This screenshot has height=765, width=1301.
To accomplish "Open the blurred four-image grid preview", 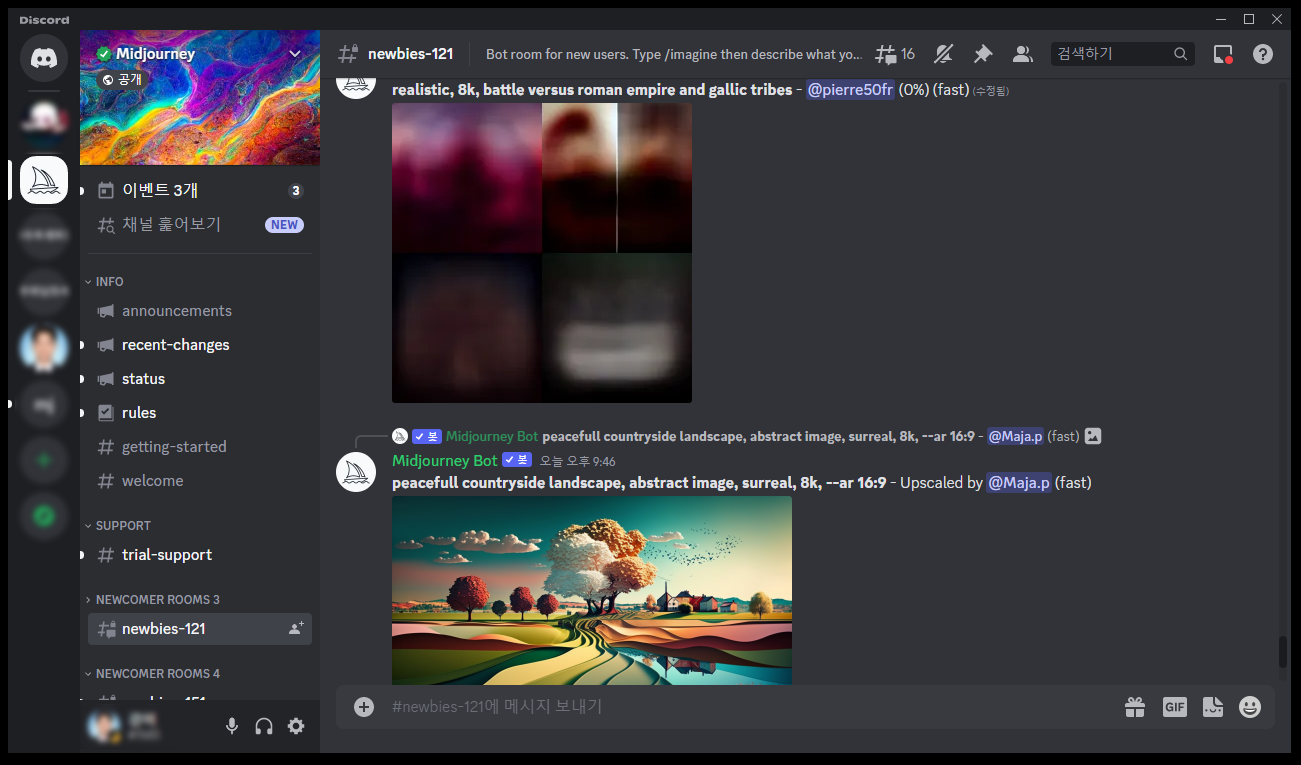I will (x=542, y=253).
